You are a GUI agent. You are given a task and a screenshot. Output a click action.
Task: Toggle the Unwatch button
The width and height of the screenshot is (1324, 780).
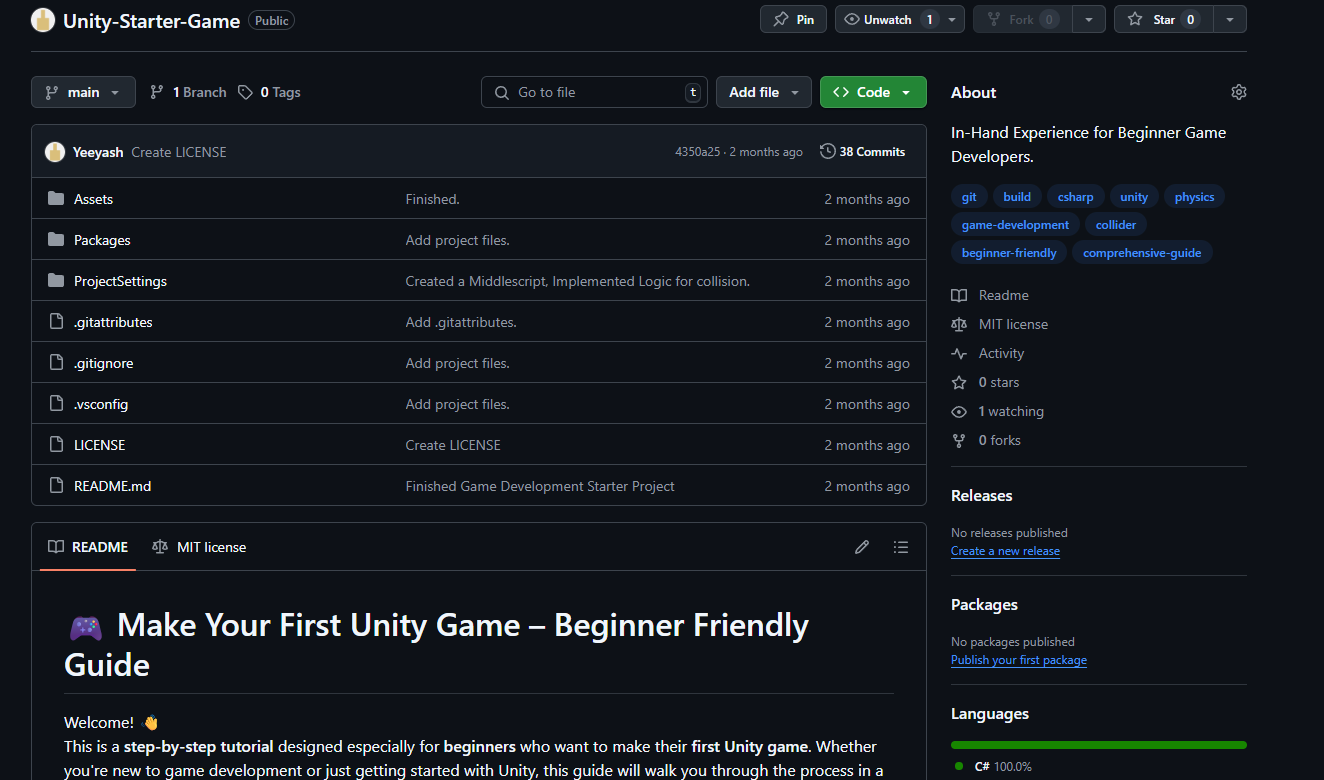tap(887, 19)
